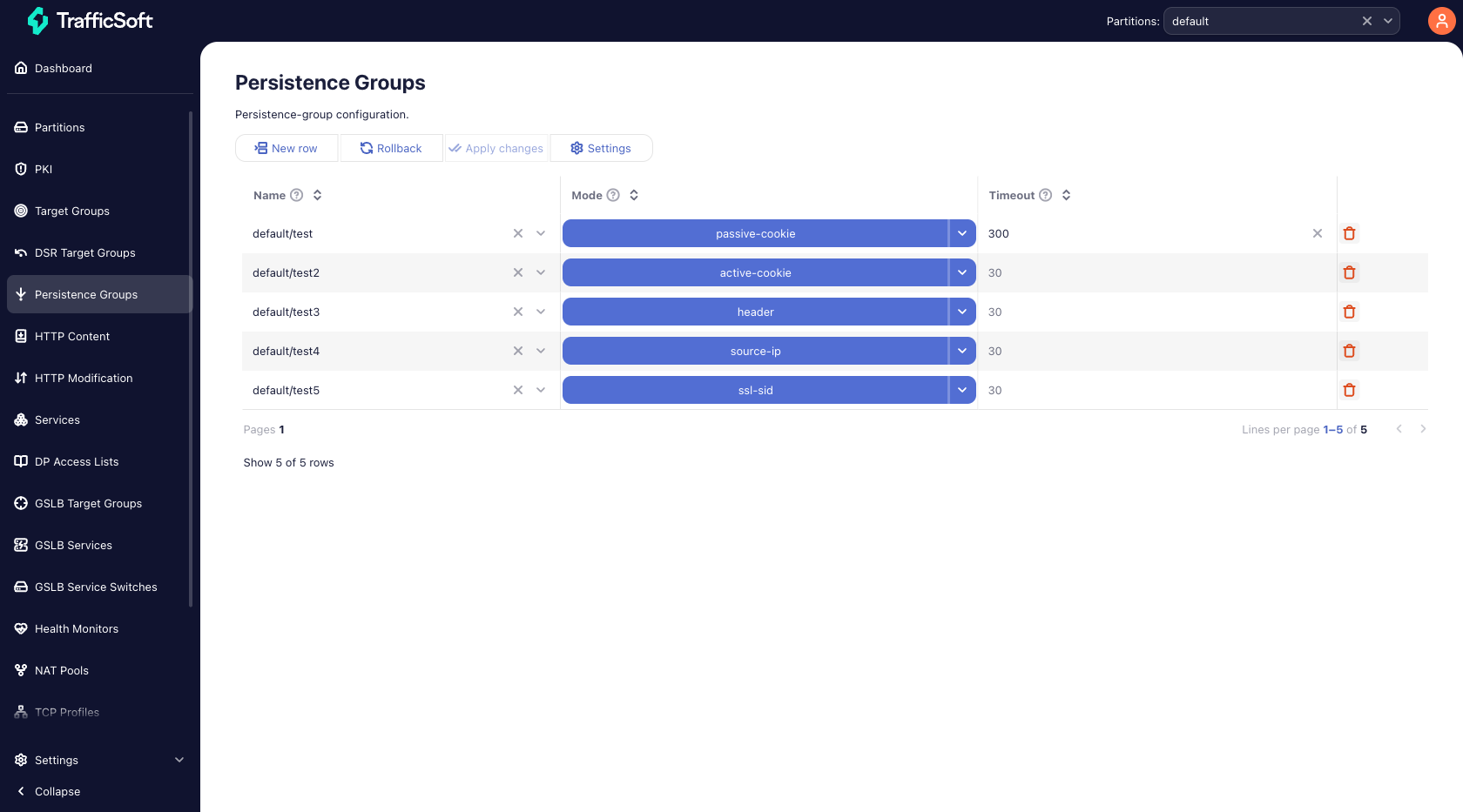Add a New row to table
Image resolution: width=1463 pixels, height=812 pixels.
287,148
